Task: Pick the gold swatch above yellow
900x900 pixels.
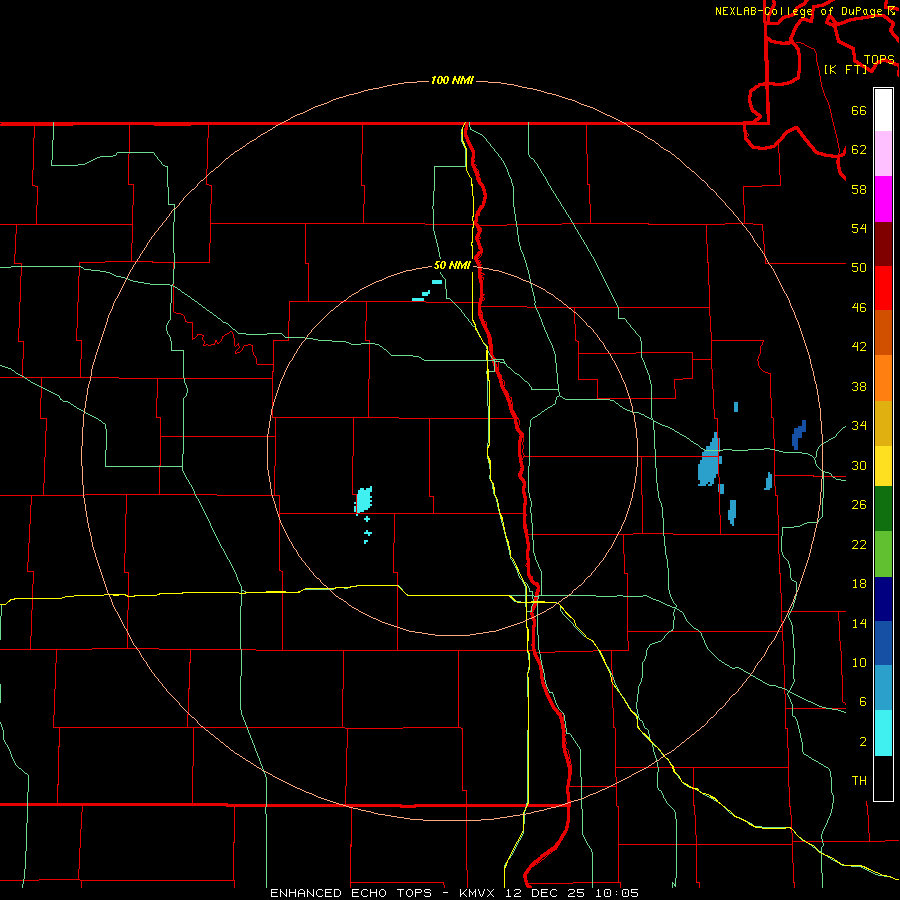Action: (883, 423)
